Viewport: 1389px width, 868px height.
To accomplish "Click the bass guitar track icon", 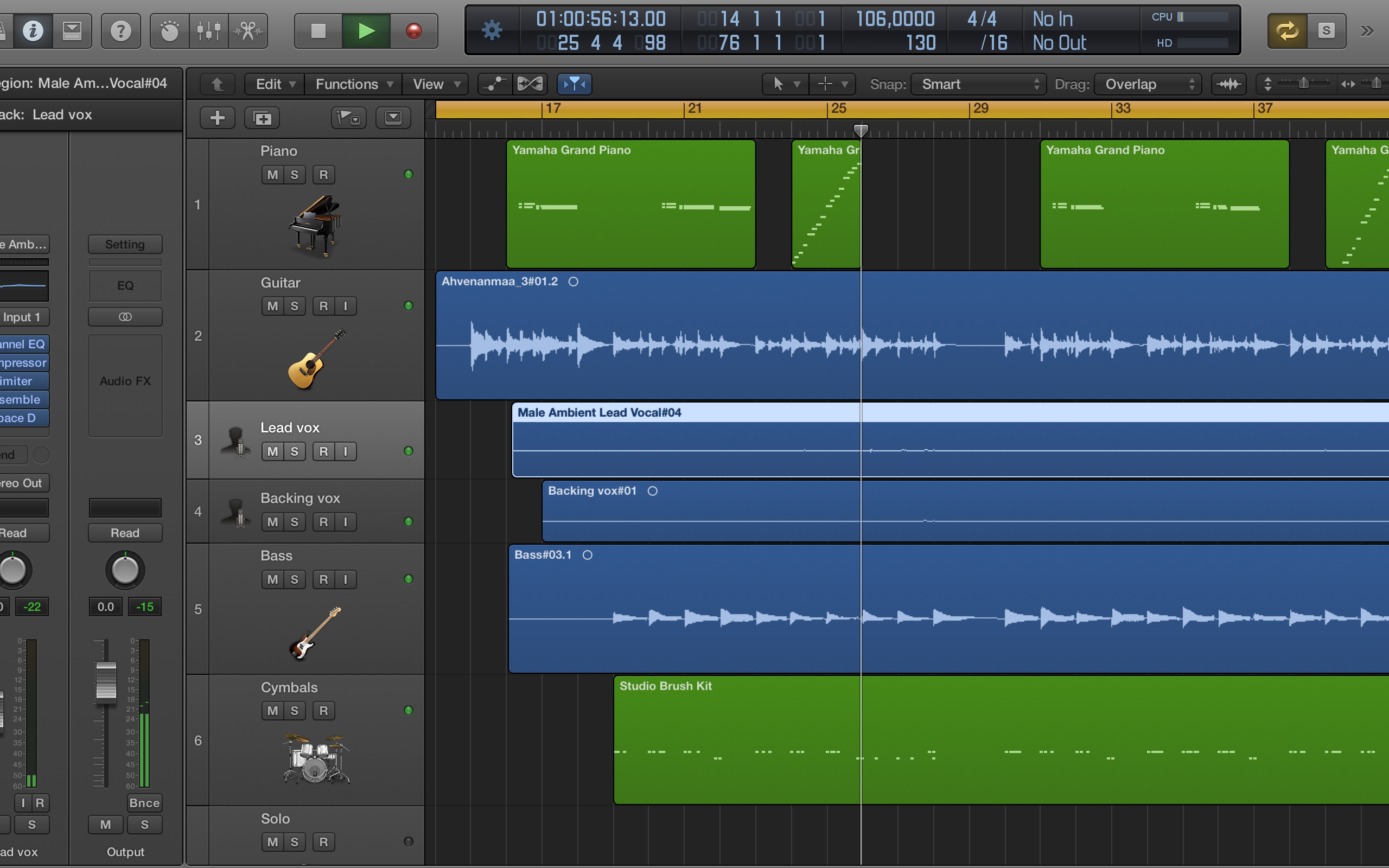I will (315, 633).
